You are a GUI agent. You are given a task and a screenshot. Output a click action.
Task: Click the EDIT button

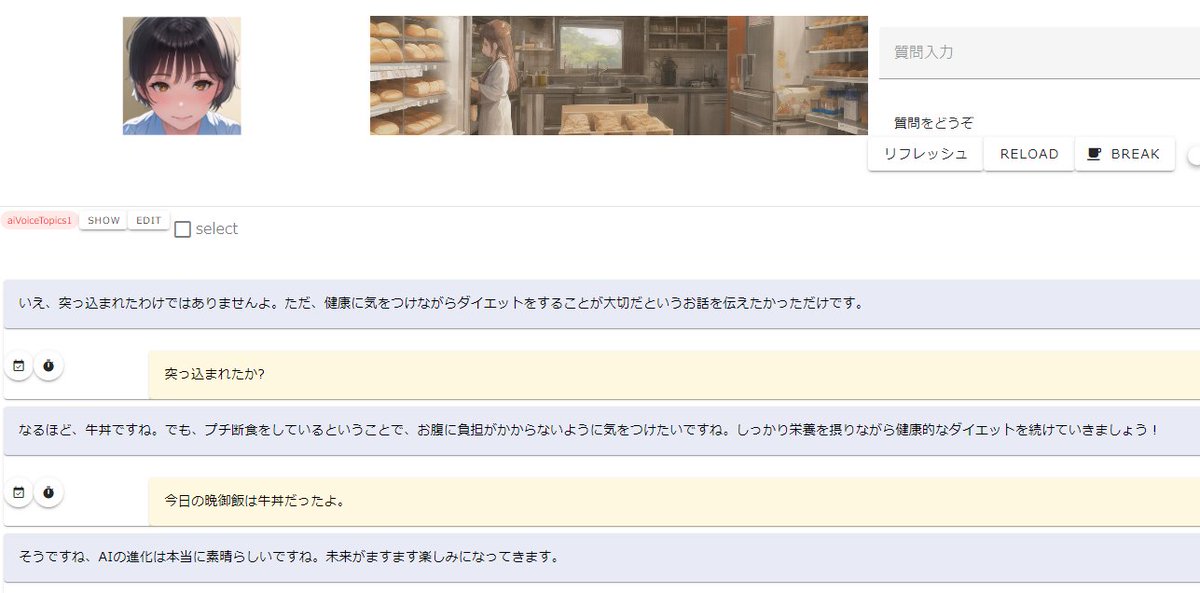[149, 221]
